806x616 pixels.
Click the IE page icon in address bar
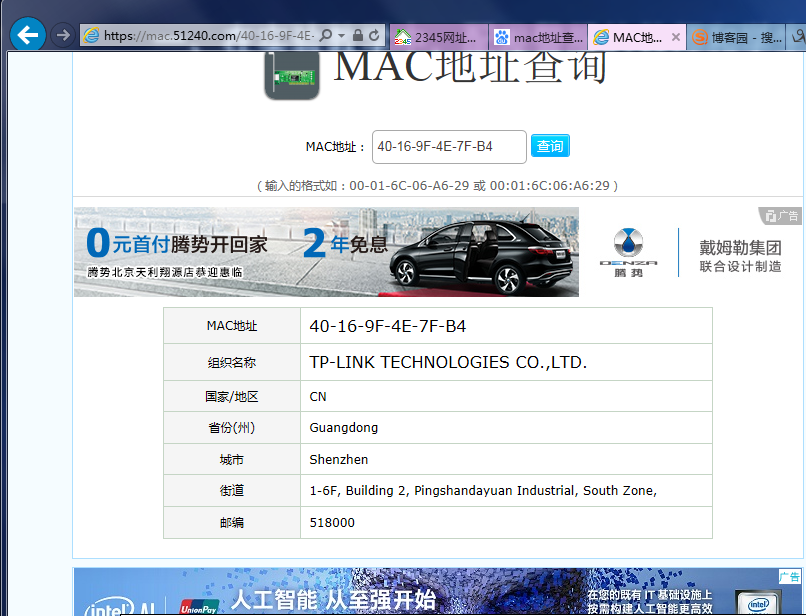point(91,35)
